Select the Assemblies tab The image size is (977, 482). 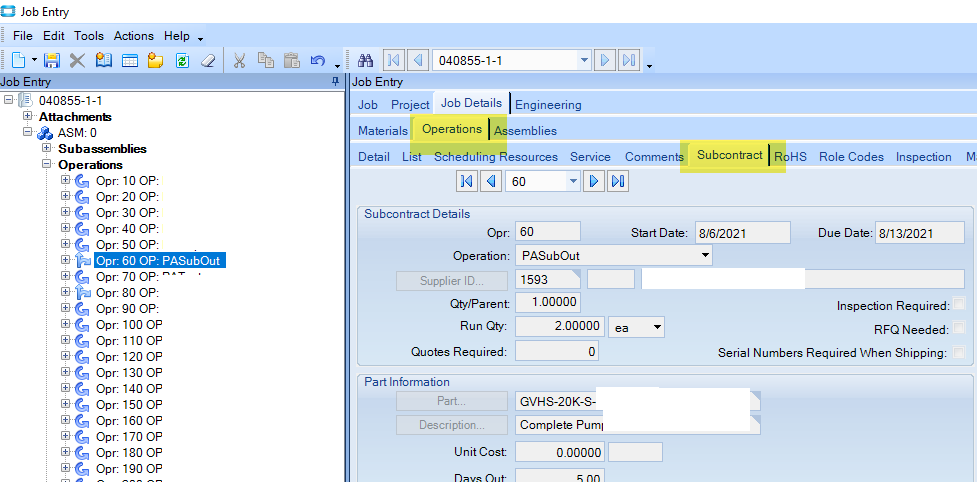pyautogui.click(x=525, y=131)
